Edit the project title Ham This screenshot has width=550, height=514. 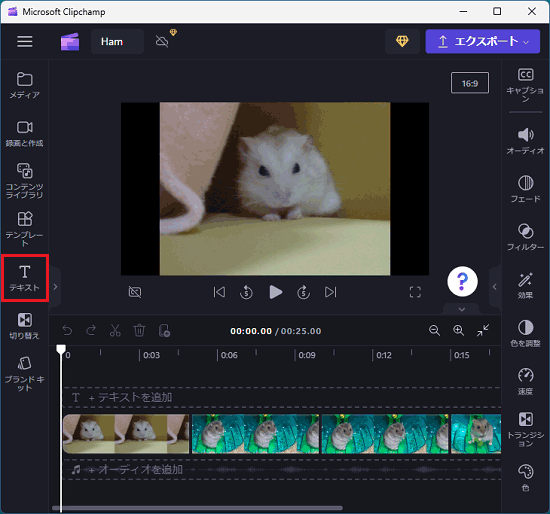click(117, 41)
